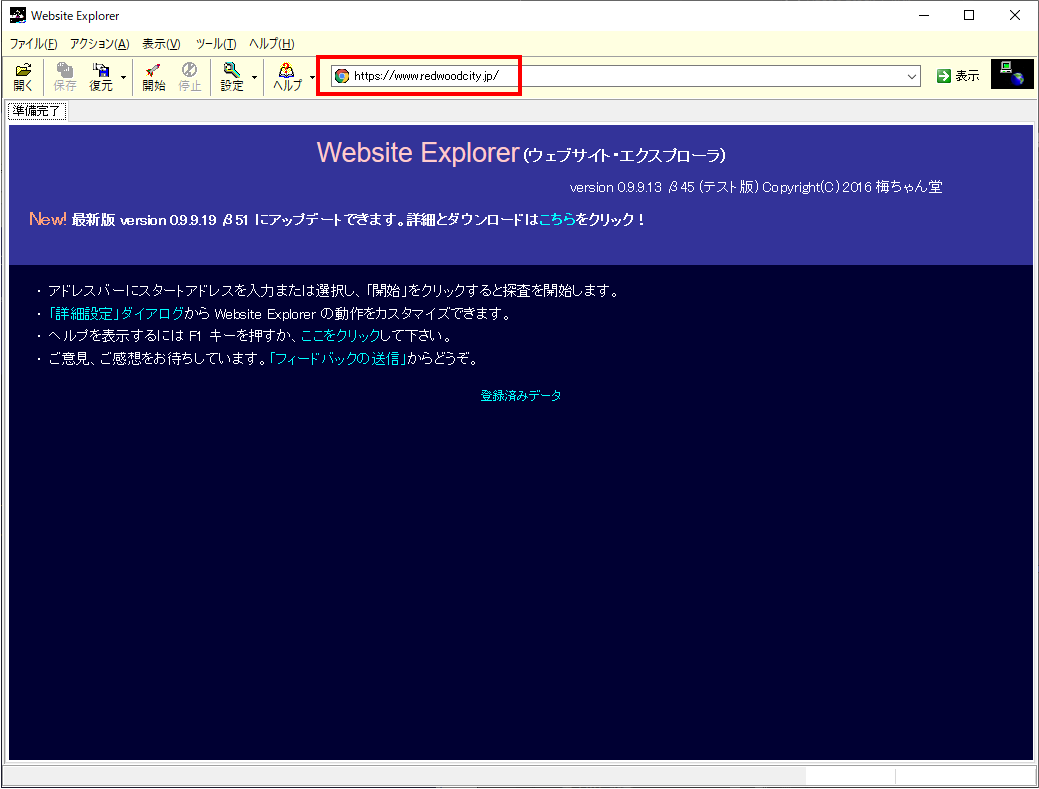The height and width of the screenshot is (789, 1039).
Task: Open the 表示(V) menu
Action: pos(161,44)
